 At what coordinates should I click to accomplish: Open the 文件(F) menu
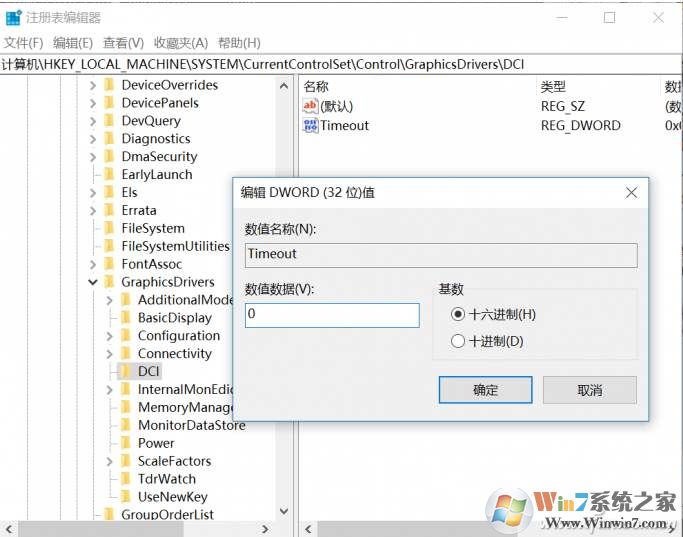click(x=24, y=43)
